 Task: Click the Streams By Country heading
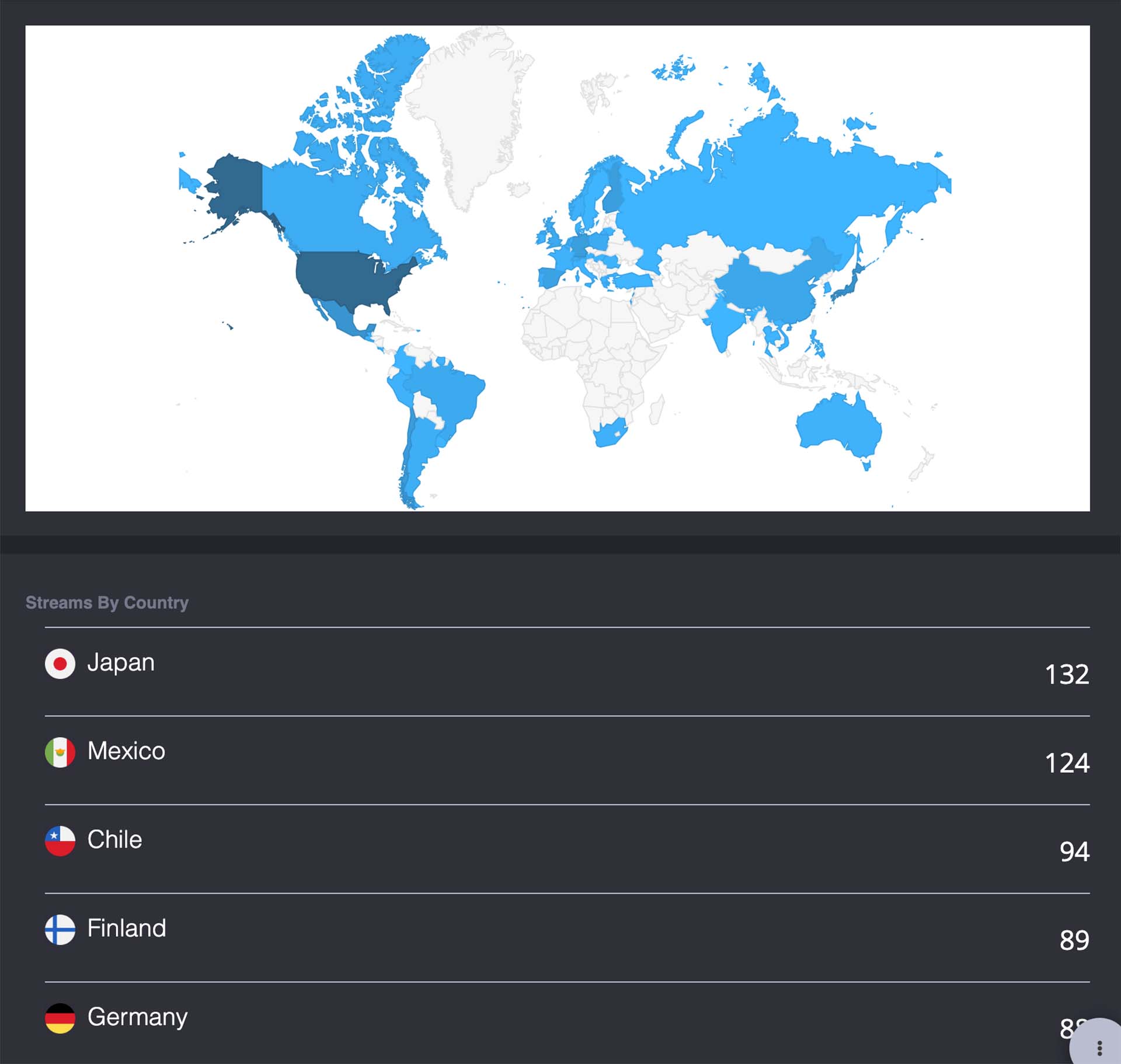(x=107, y=602)
